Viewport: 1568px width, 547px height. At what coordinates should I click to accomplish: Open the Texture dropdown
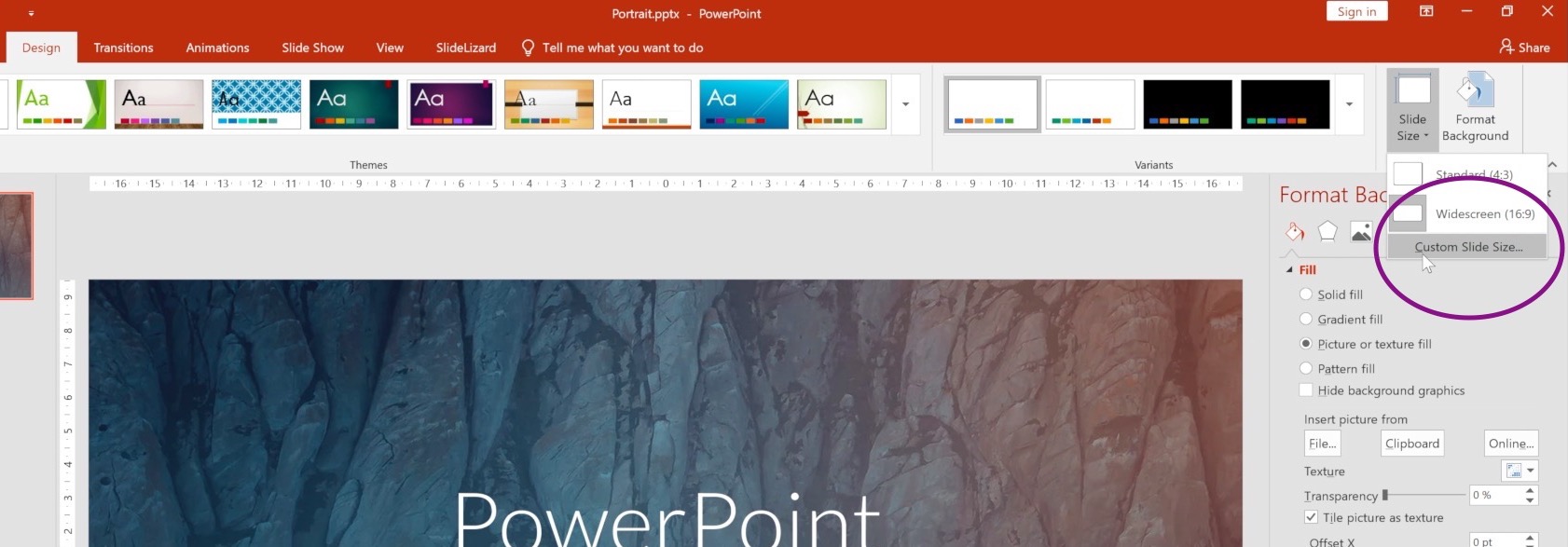(1520, 471)
